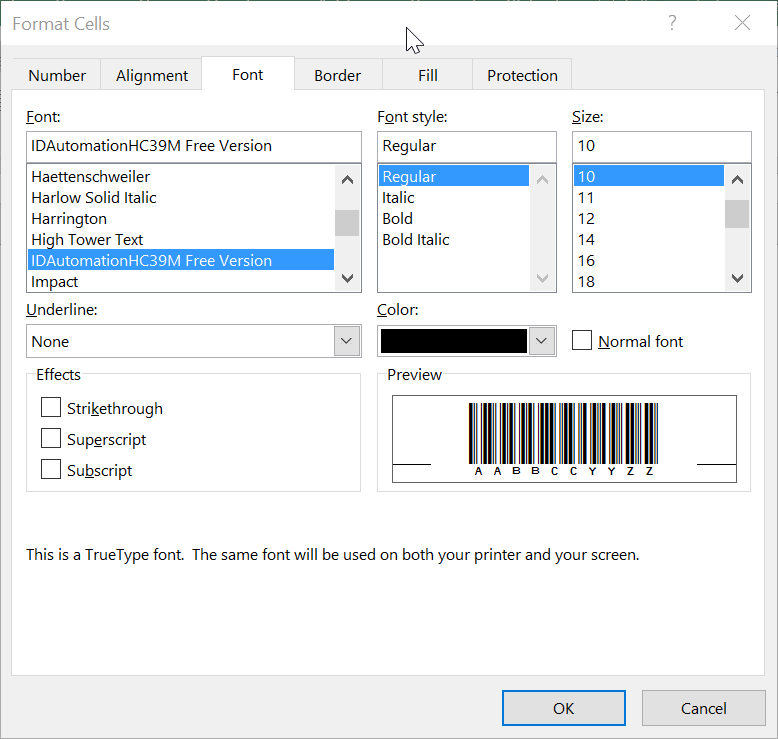Click the black font color swatch
The width and height of the screenshot is (778, 739).
coord(454,341)
